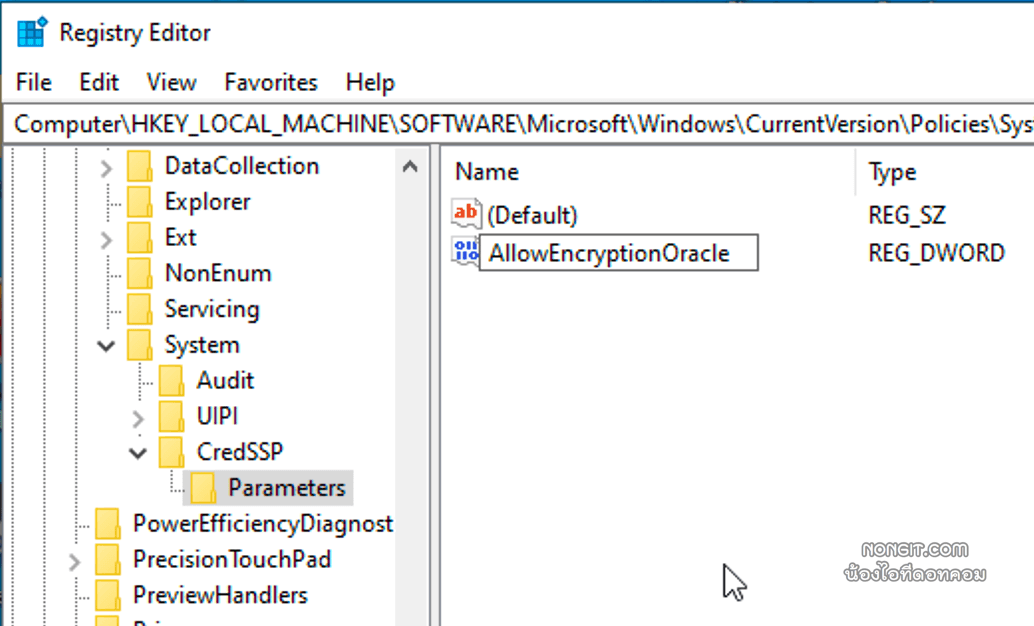Expand the PreviewHandlers key
This screenshot has width=1034, height=626.
pyautogui.click(x=72, y=595)
